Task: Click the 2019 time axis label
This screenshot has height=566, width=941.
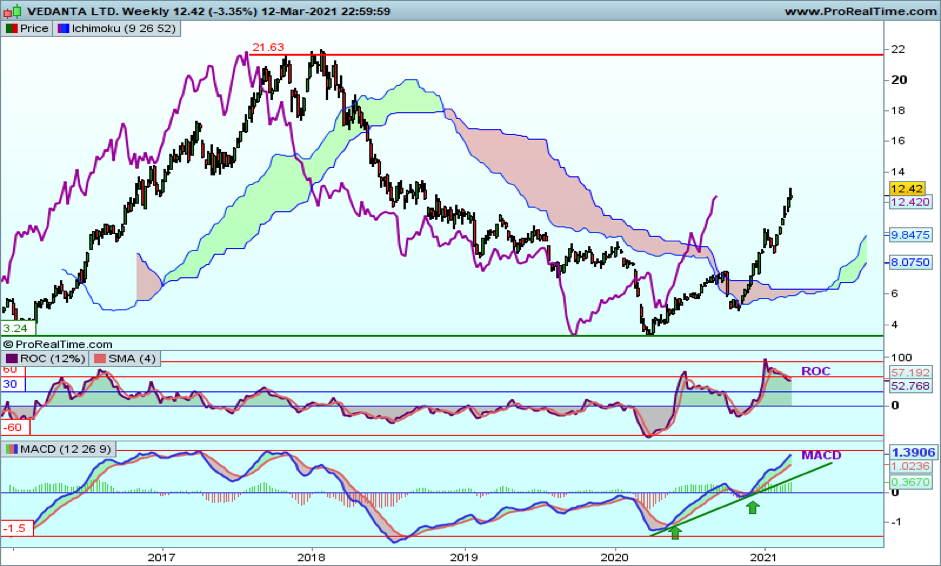Action: (463, 558)
